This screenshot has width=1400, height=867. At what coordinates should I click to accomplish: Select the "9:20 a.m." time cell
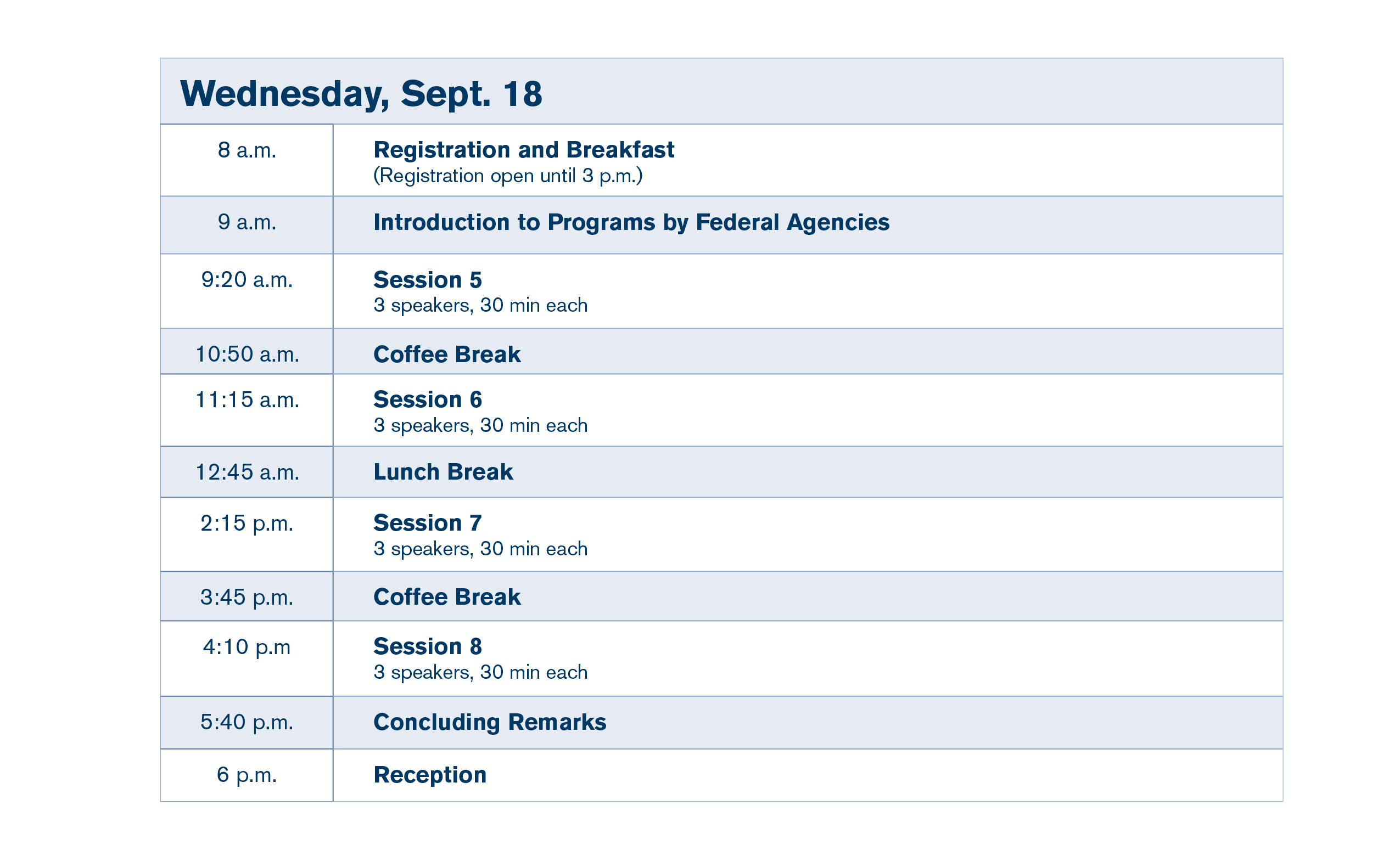(x=247, y=280)
